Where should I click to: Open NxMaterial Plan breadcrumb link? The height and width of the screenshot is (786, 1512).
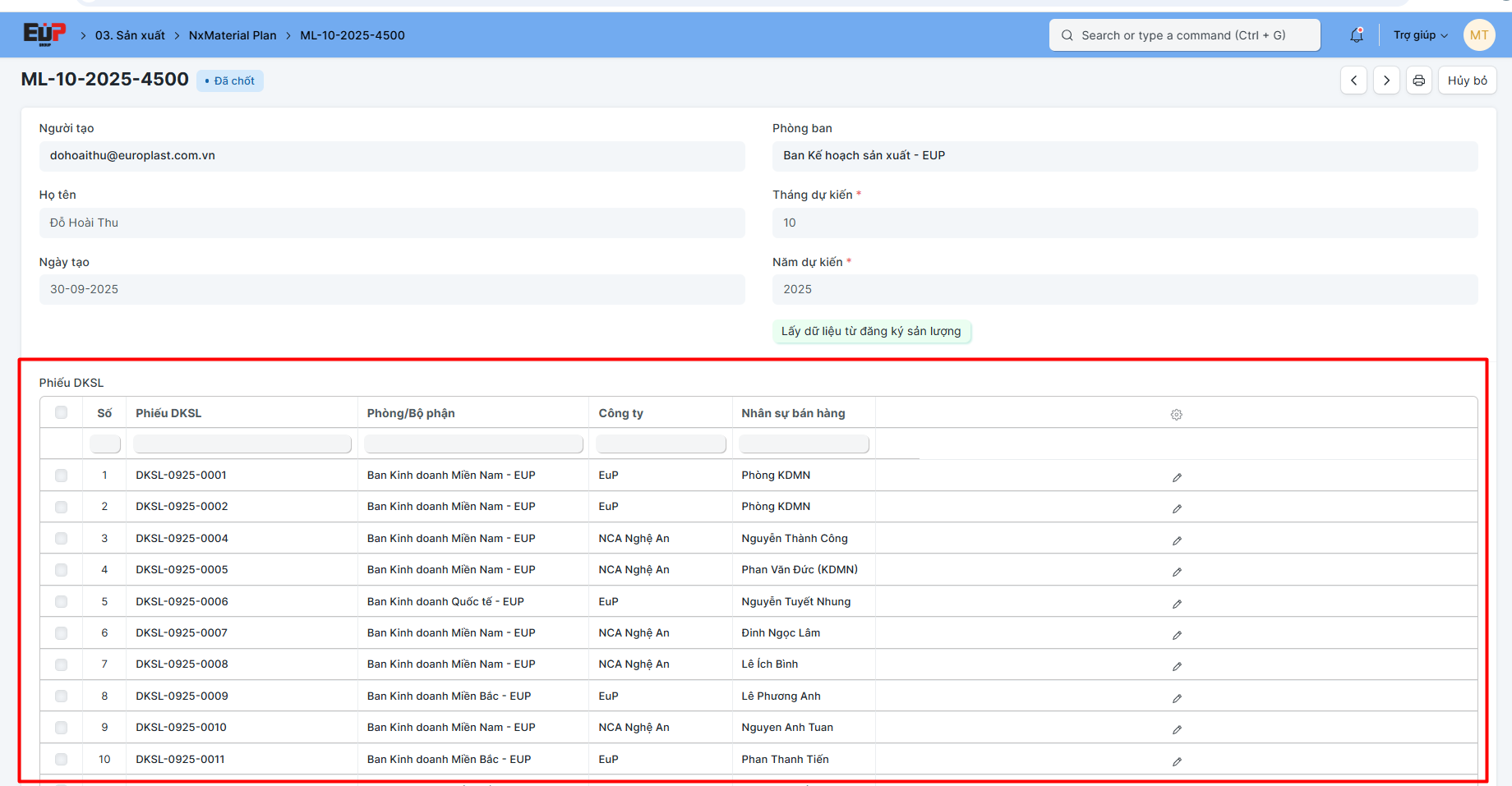coord(233,35)
